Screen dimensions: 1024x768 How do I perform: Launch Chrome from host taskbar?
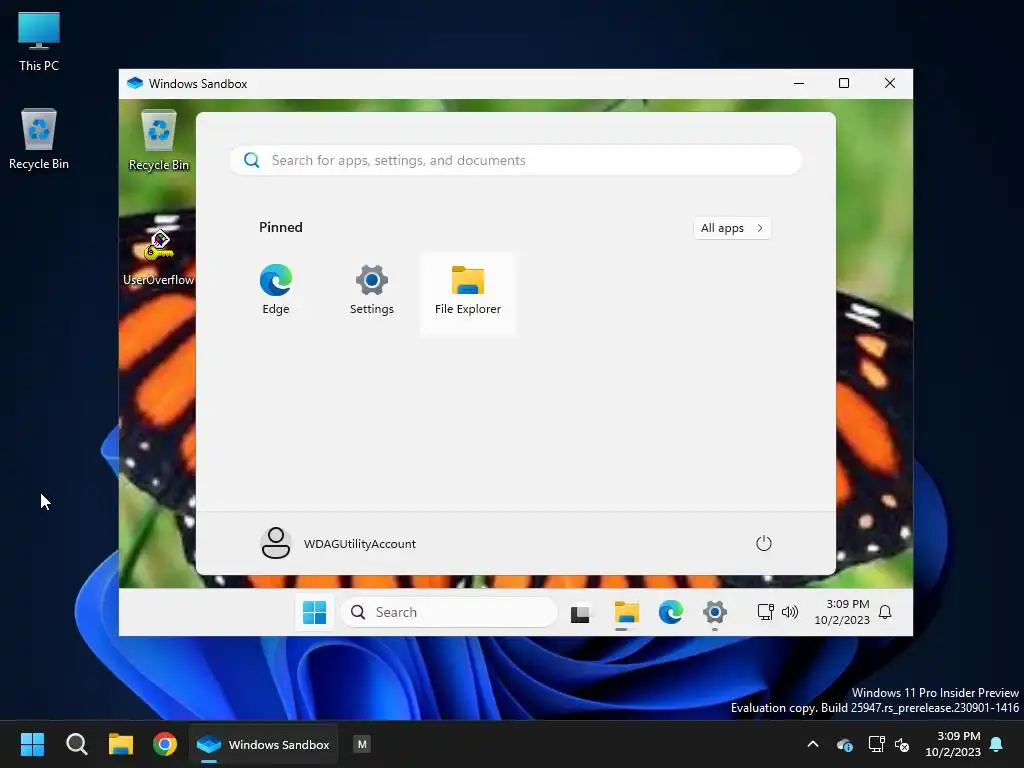[x=165, y=744]
